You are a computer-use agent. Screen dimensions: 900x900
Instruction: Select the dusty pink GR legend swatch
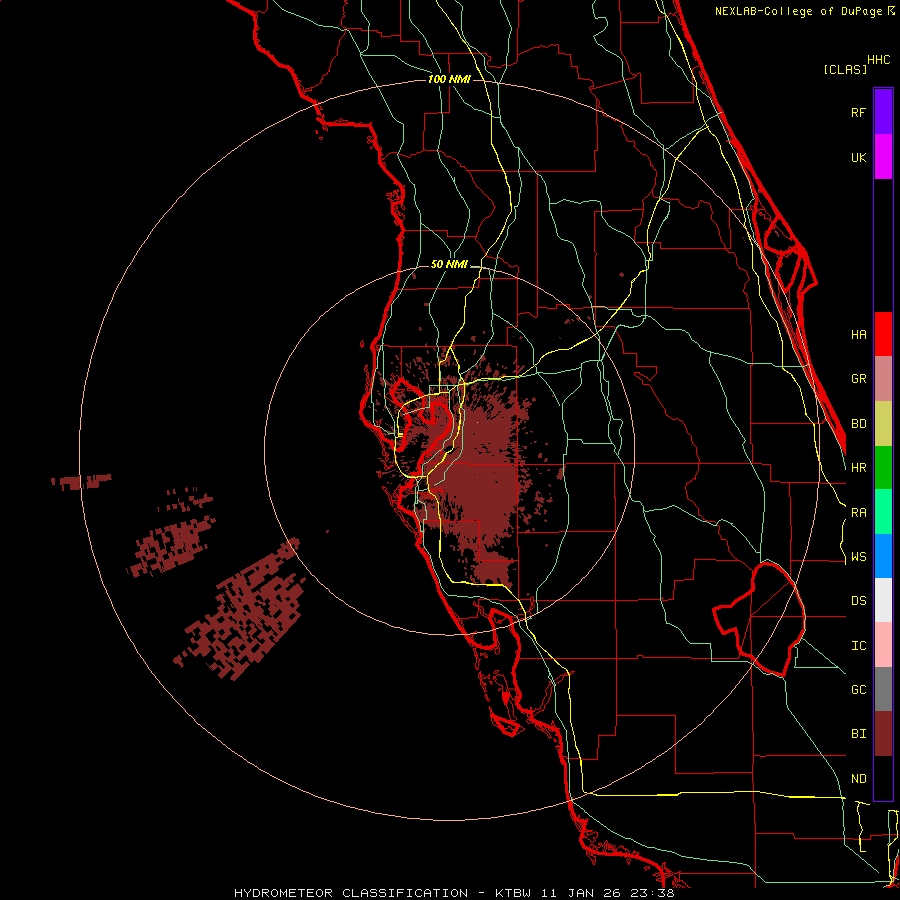point(883,379)
